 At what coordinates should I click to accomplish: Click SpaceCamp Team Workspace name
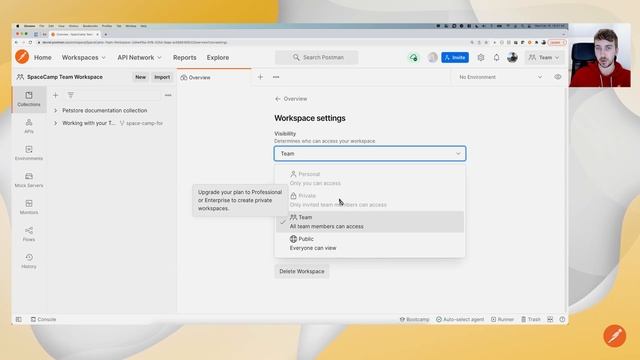coord(64,77)
